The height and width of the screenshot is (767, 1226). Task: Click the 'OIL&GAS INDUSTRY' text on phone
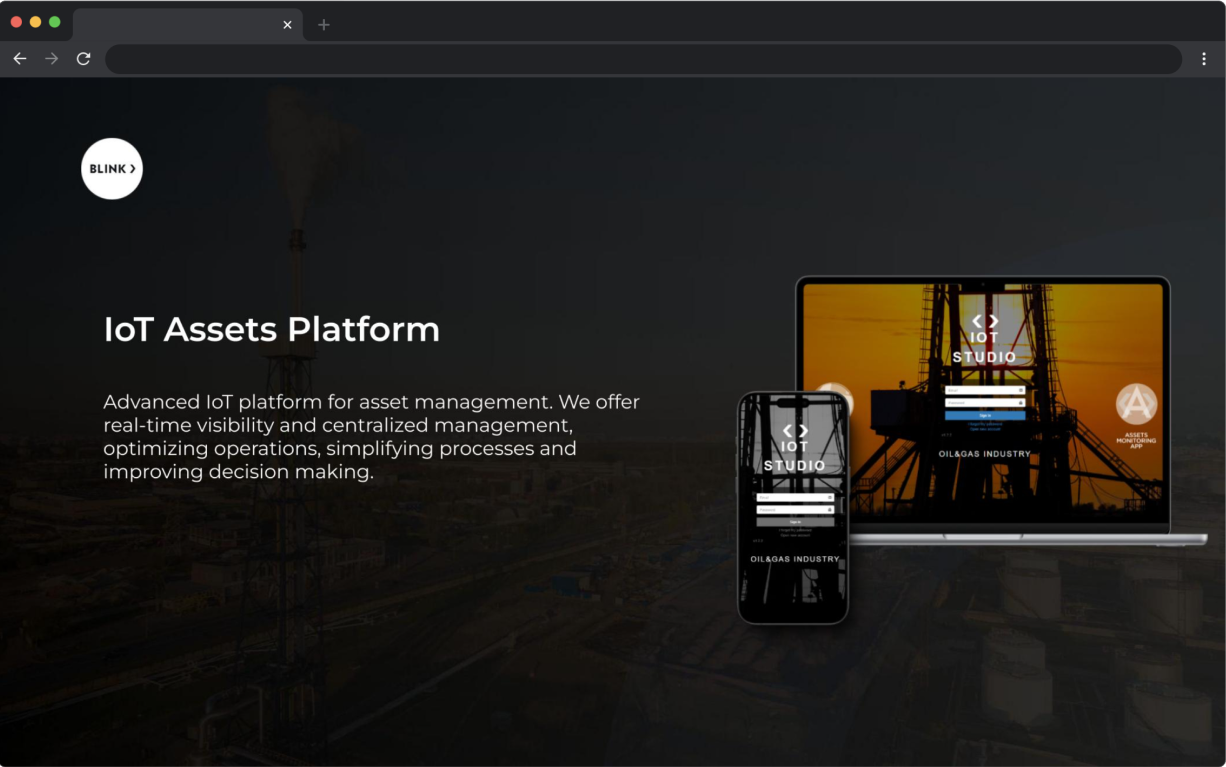(x=795, y=559)
